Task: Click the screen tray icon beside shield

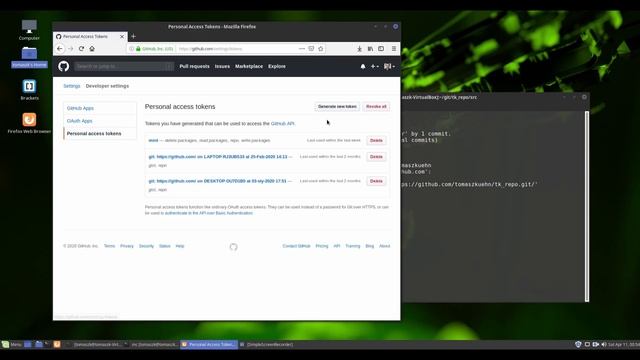Action: 587,344
